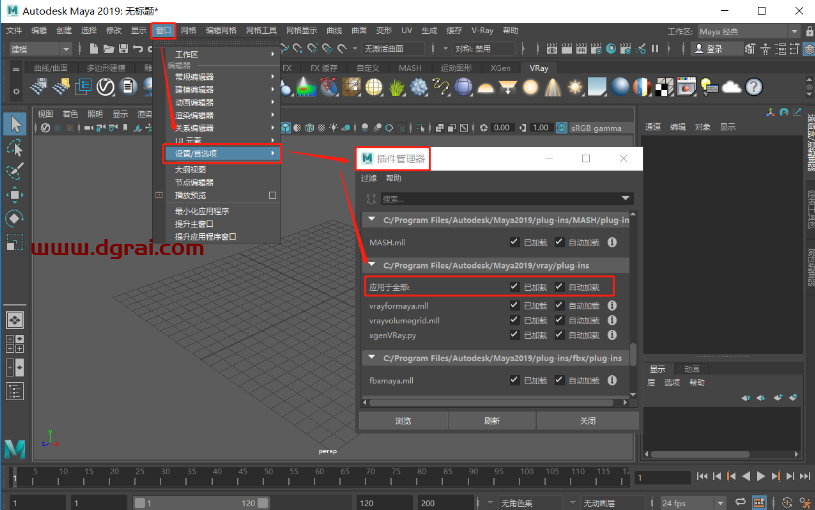Toggle loaded checkbox for vrayformaya.mll
Screen dimensions: 815x510
click(514, 305)
